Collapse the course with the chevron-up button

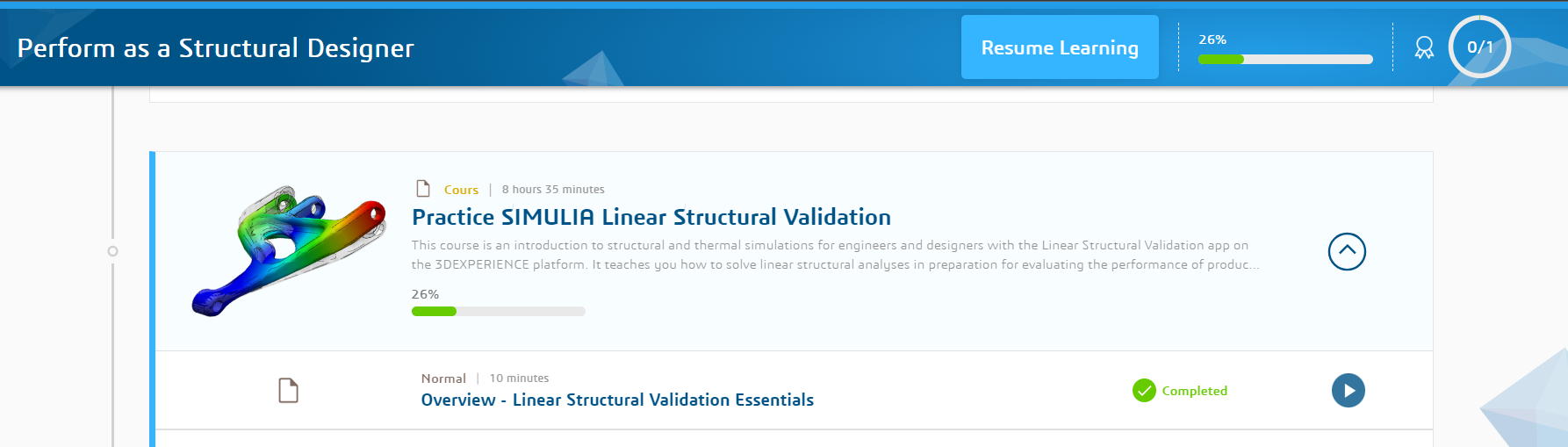pos(1347,252)
